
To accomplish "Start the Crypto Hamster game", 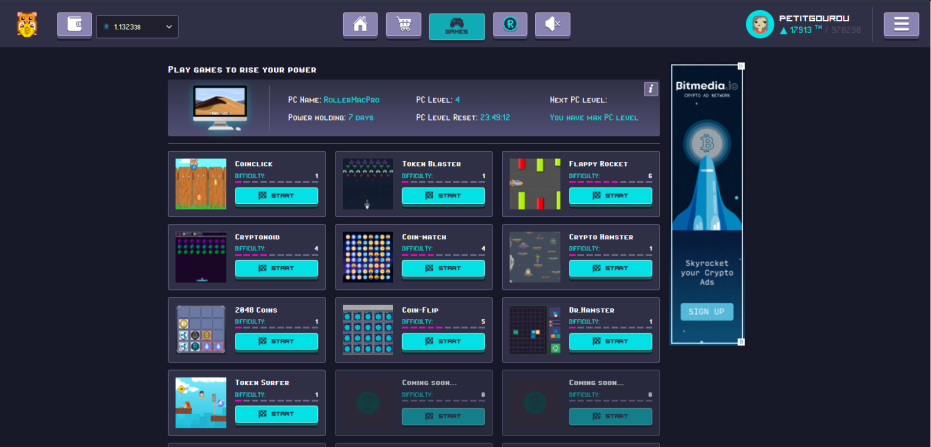I will pos(610,268).
